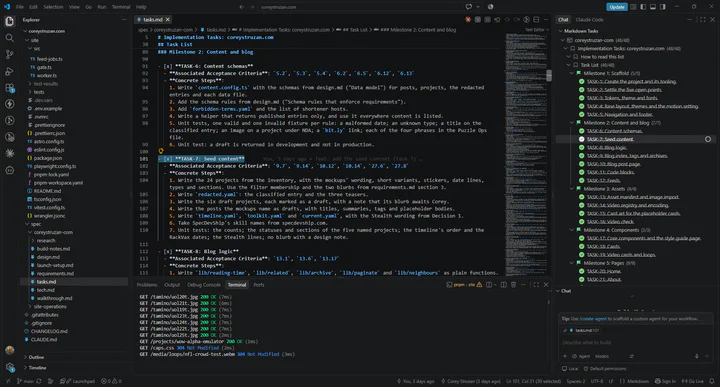
Task: Open Run and Debug view
Action: pyautogui.click(x=9, y=71)
